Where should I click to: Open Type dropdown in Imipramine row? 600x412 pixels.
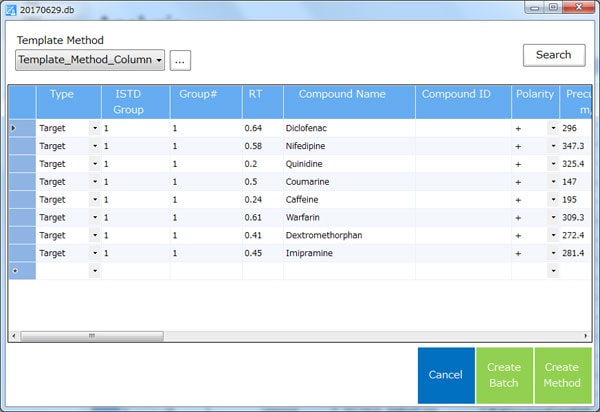(x=94, y=253)
